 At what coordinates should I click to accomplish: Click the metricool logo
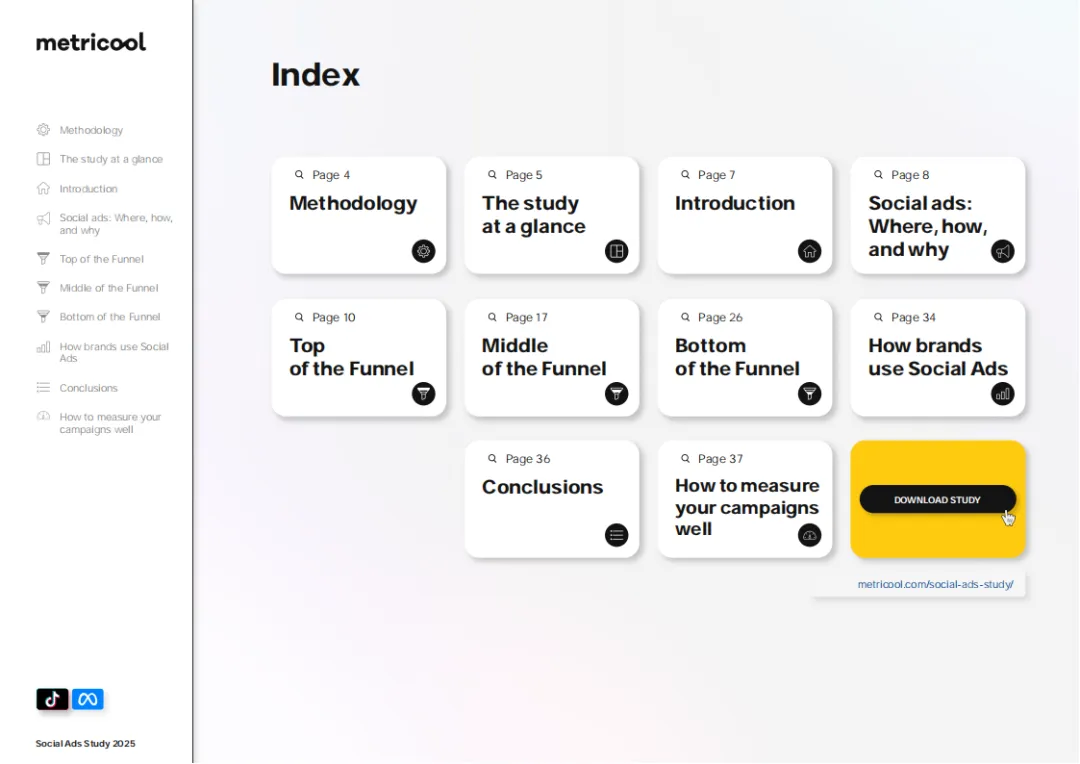tap(91, 43)
